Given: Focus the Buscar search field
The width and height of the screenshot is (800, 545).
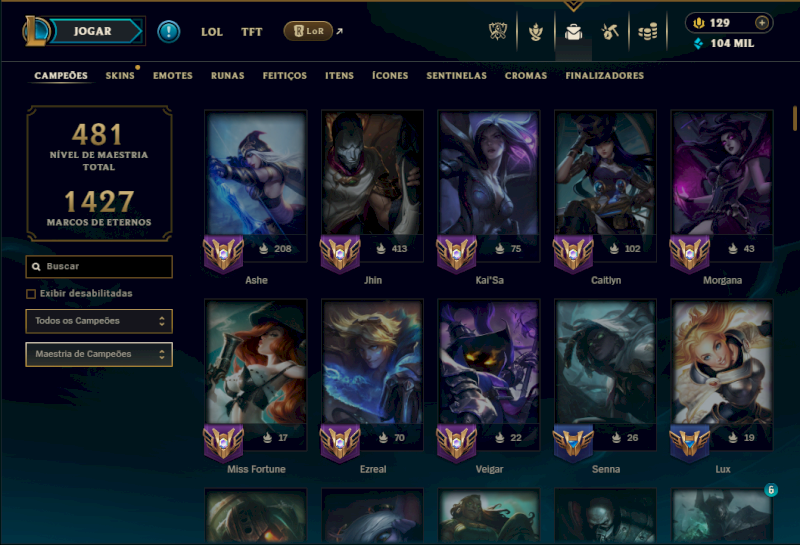Looking at the screenshot, I should (99, 266).
